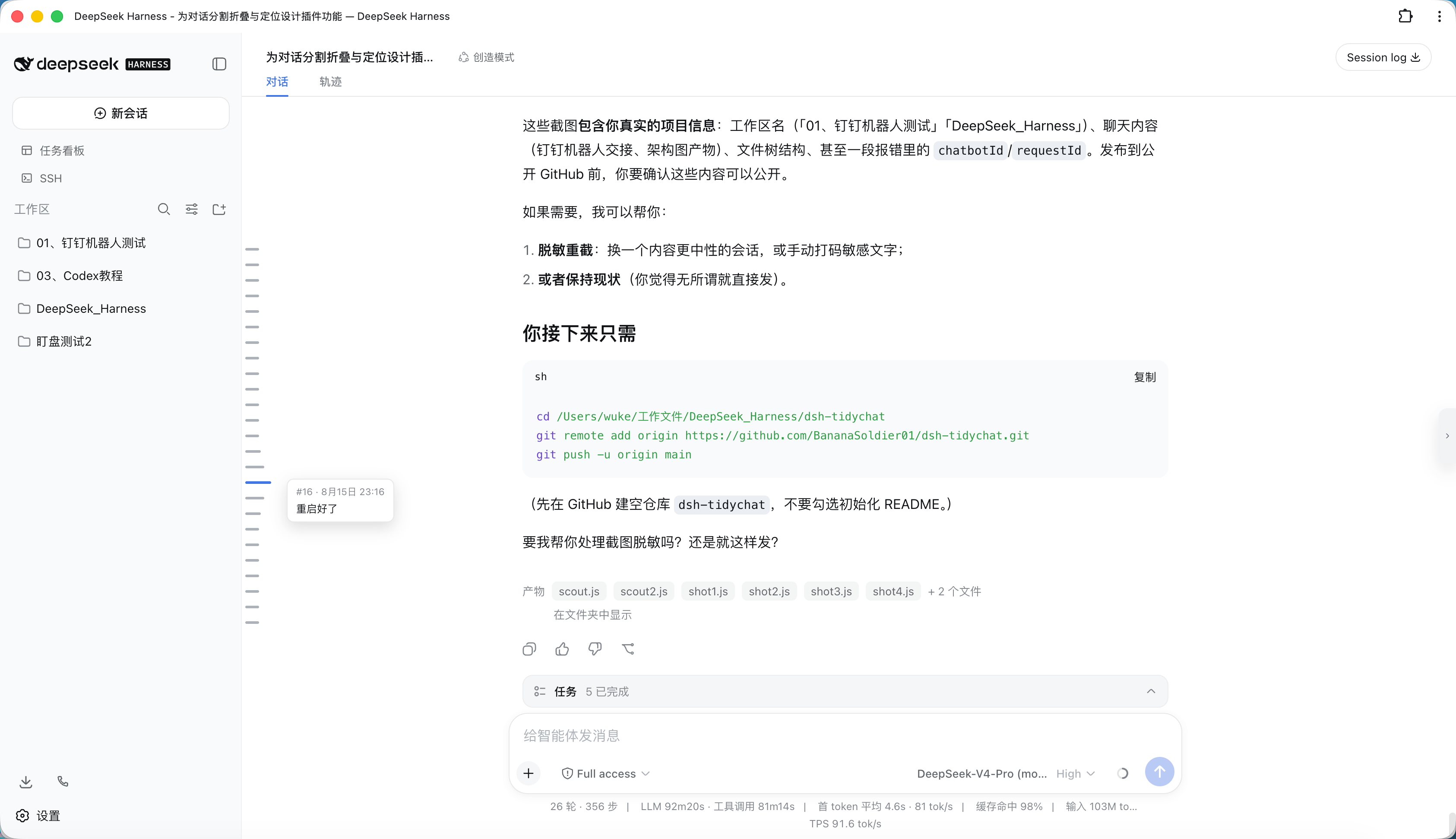1456x839 pixels.
Task: Switch to the 对话 tab
Action: (277, 82)
